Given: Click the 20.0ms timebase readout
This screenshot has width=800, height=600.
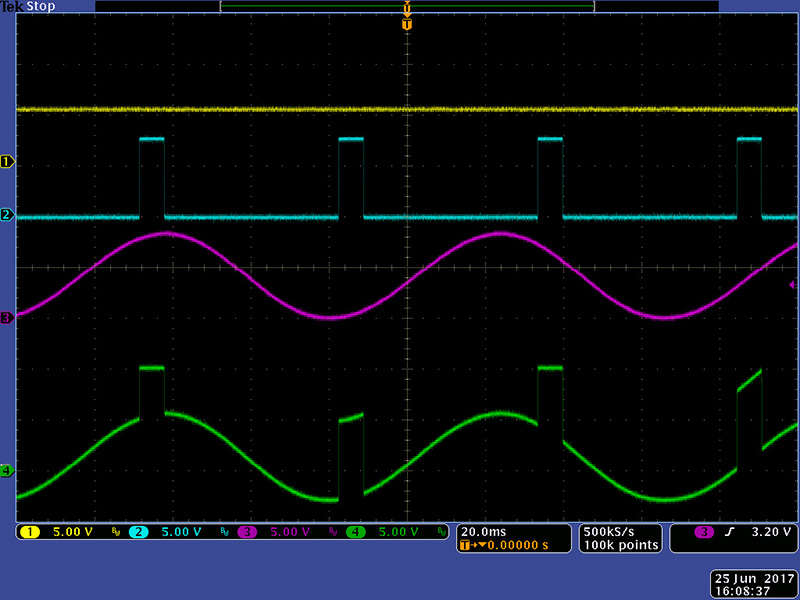Looking at the screenshot, I should pos(483,531).
